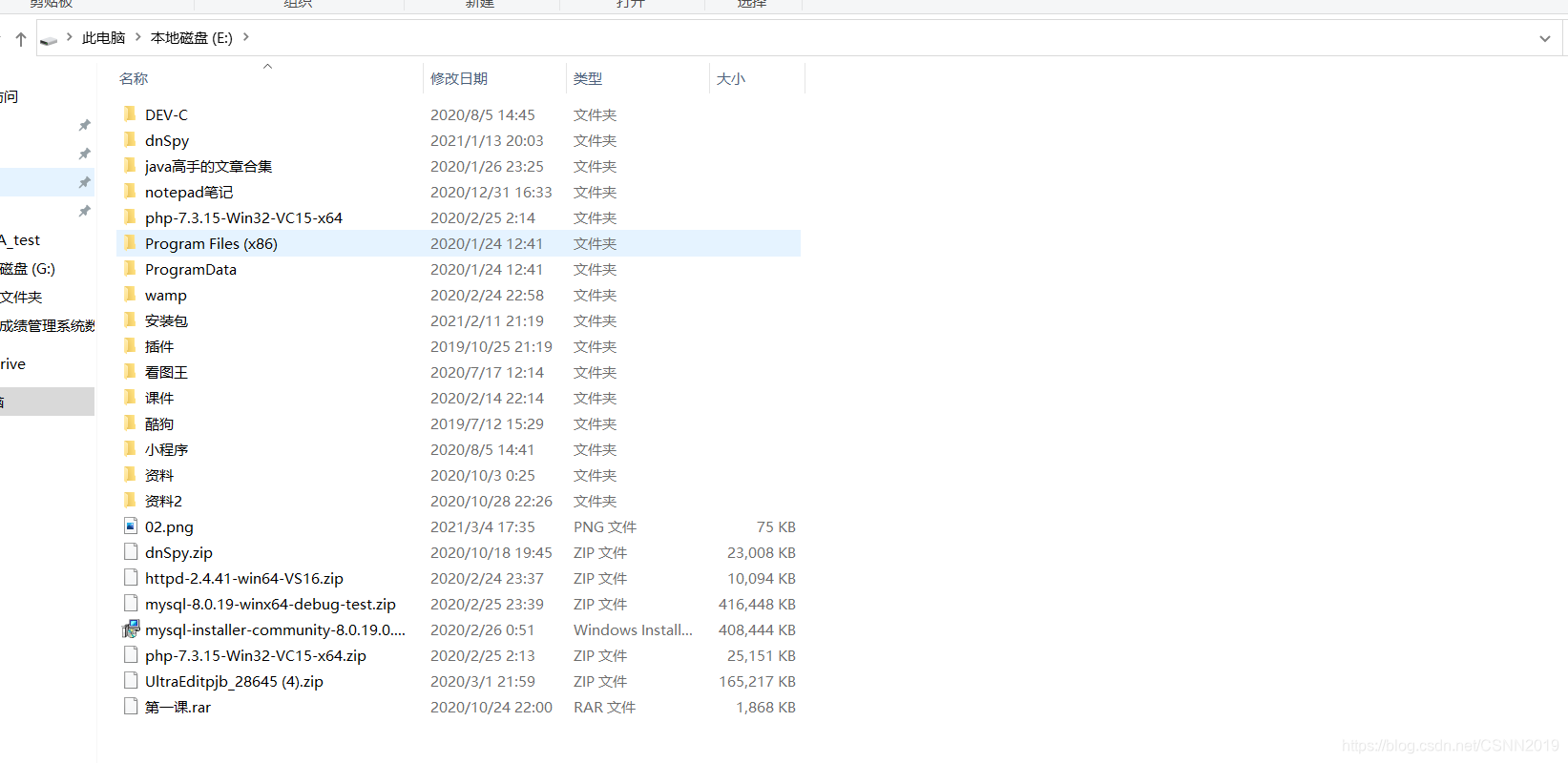Select 成绩管理系统 item in navigation pane

pyautogui.click(x=48, y=326)
